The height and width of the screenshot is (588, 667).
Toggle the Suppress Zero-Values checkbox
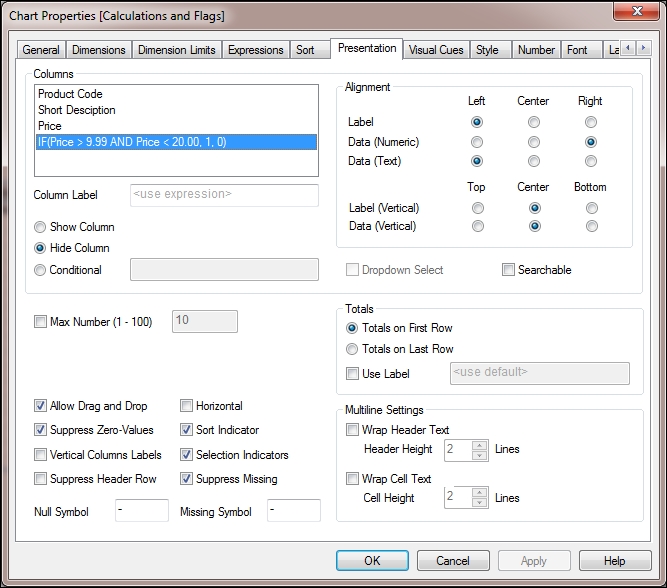[41, 430]
